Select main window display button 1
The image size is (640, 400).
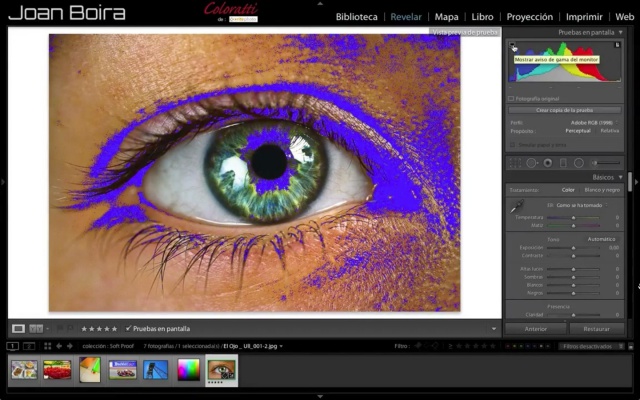(13, 346)
